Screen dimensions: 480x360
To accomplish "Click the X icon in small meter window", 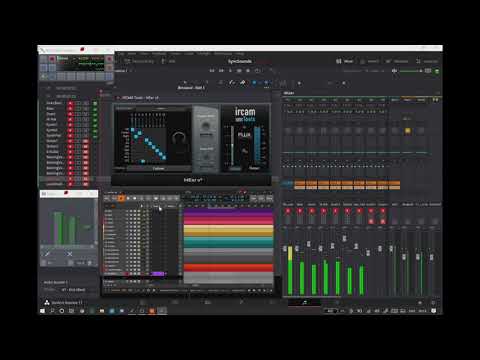I will point(70,254).
